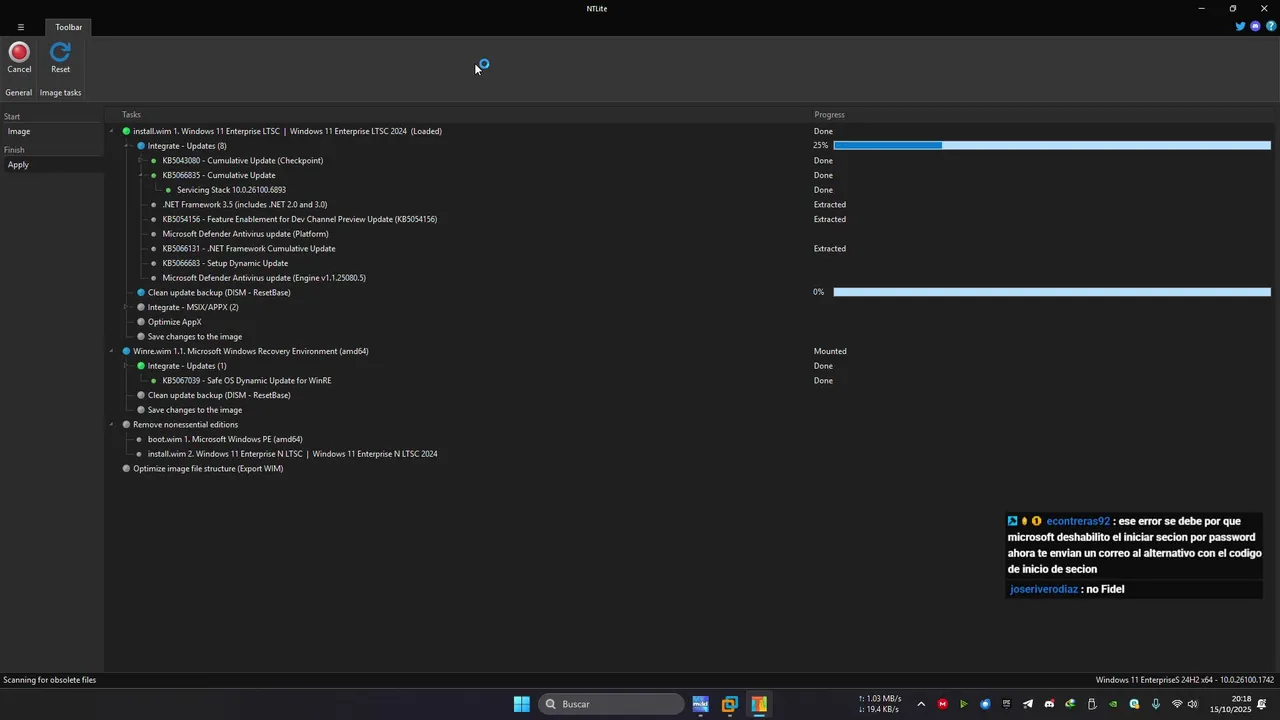Open the notification bell in the taskbar
Viewport: 1280px width, 720px height.
click(1262, 704)
